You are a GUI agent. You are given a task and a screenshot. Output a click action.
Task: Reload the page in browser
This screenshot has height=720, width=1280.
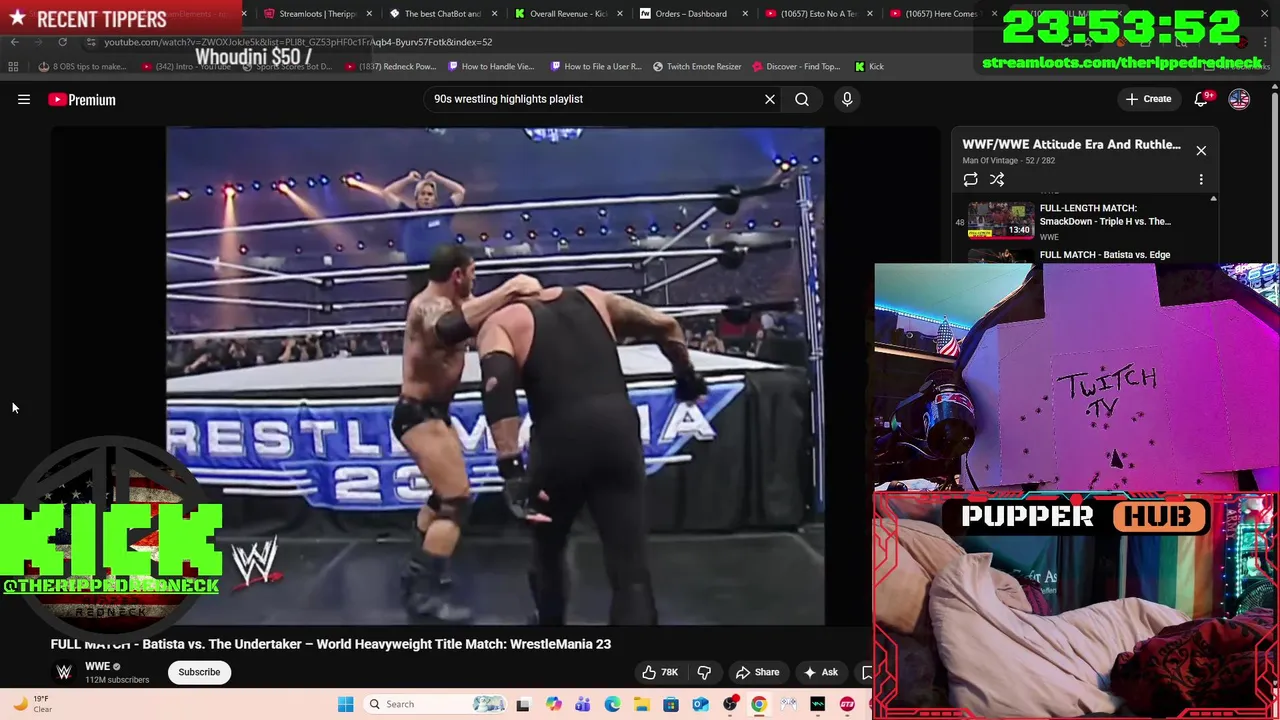[62, 42]
